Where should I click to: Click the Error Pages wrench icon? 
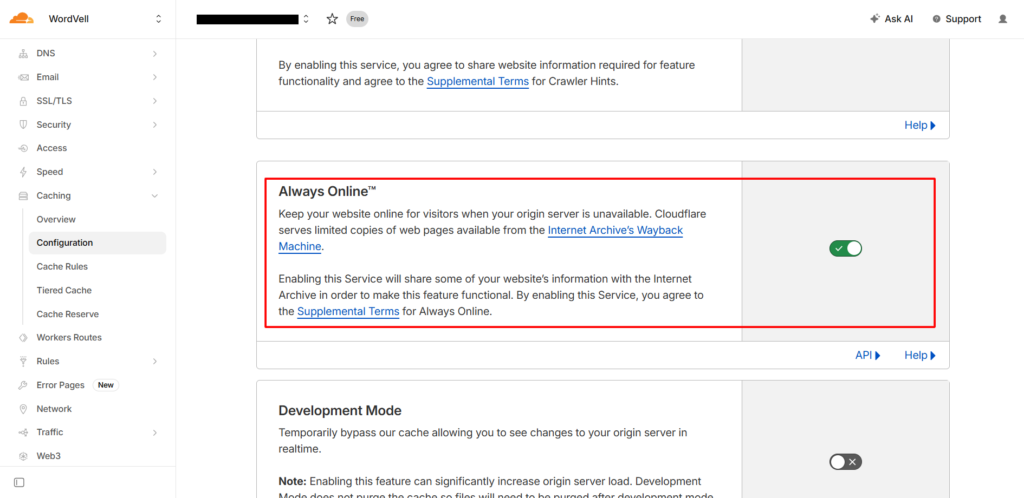(x=24, y=385)
